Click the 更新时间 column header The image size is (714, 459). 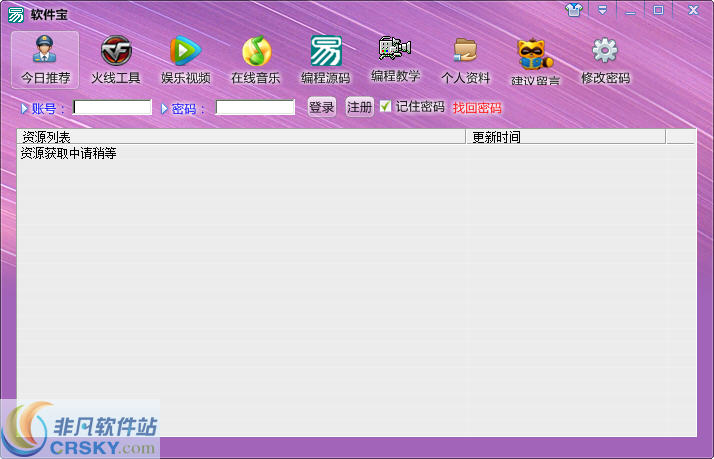point(566,137)
